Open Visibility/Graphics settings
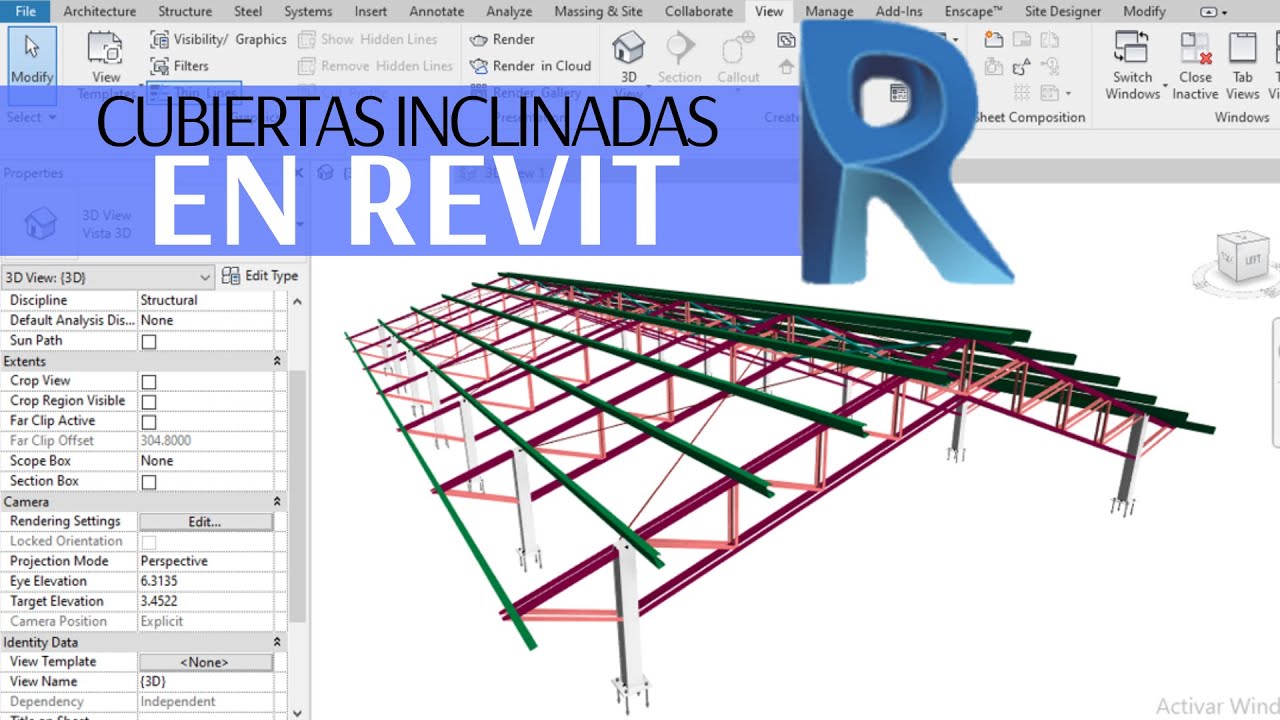Screen dimensions: 1280x720 [x=218, y=40]
